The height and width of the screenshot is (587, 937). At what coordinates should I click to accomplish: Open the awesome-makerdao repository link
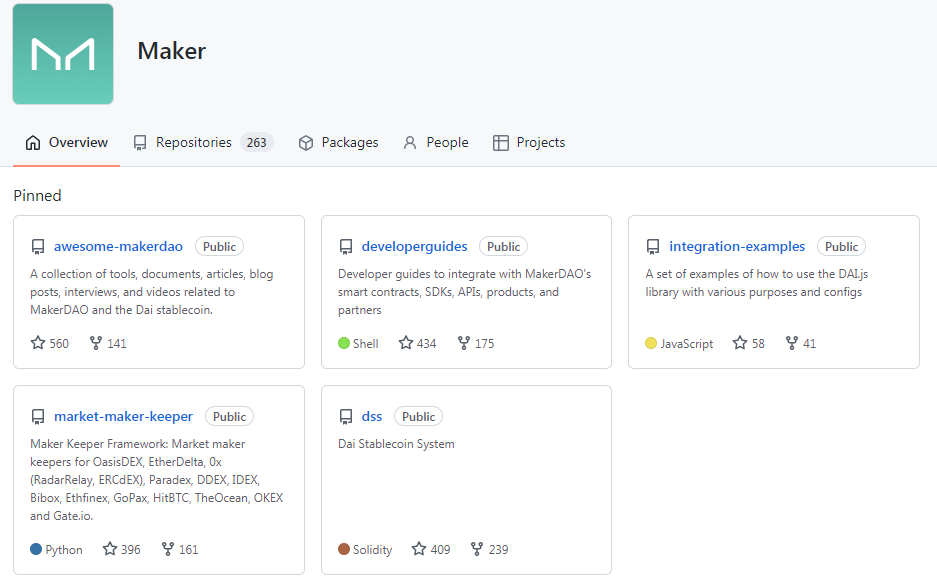click(118, 246)
